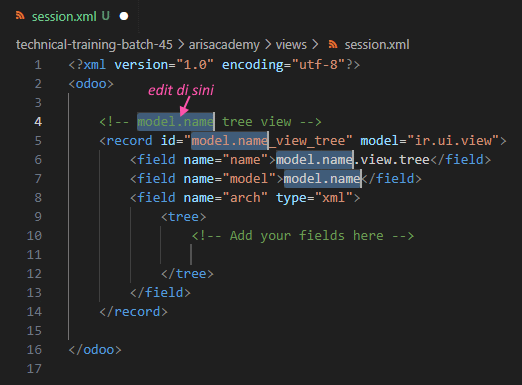The image size is (522, 385).
Task: Open the views breadcrumb segment
Action: pos(291,45)
